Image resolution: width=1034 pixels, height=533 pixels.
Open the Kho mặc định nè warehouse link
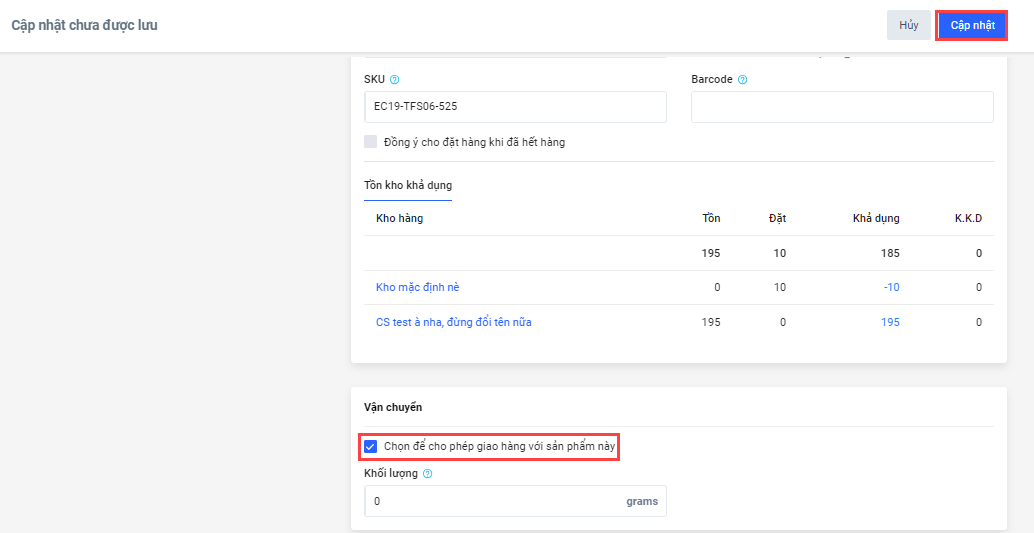pos(417,288)
